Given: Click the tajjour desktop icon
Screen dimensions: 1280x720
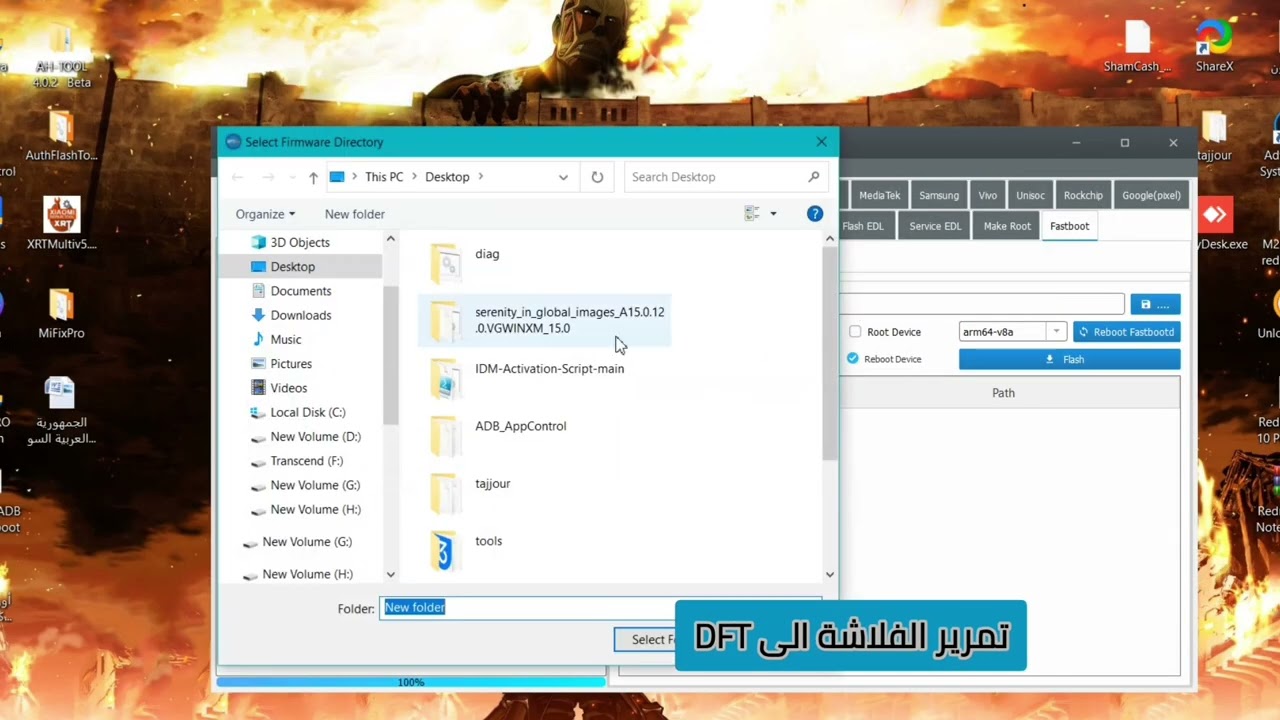Looking at the screenshot, I should pyautogui.click(x=1214, y=135).
